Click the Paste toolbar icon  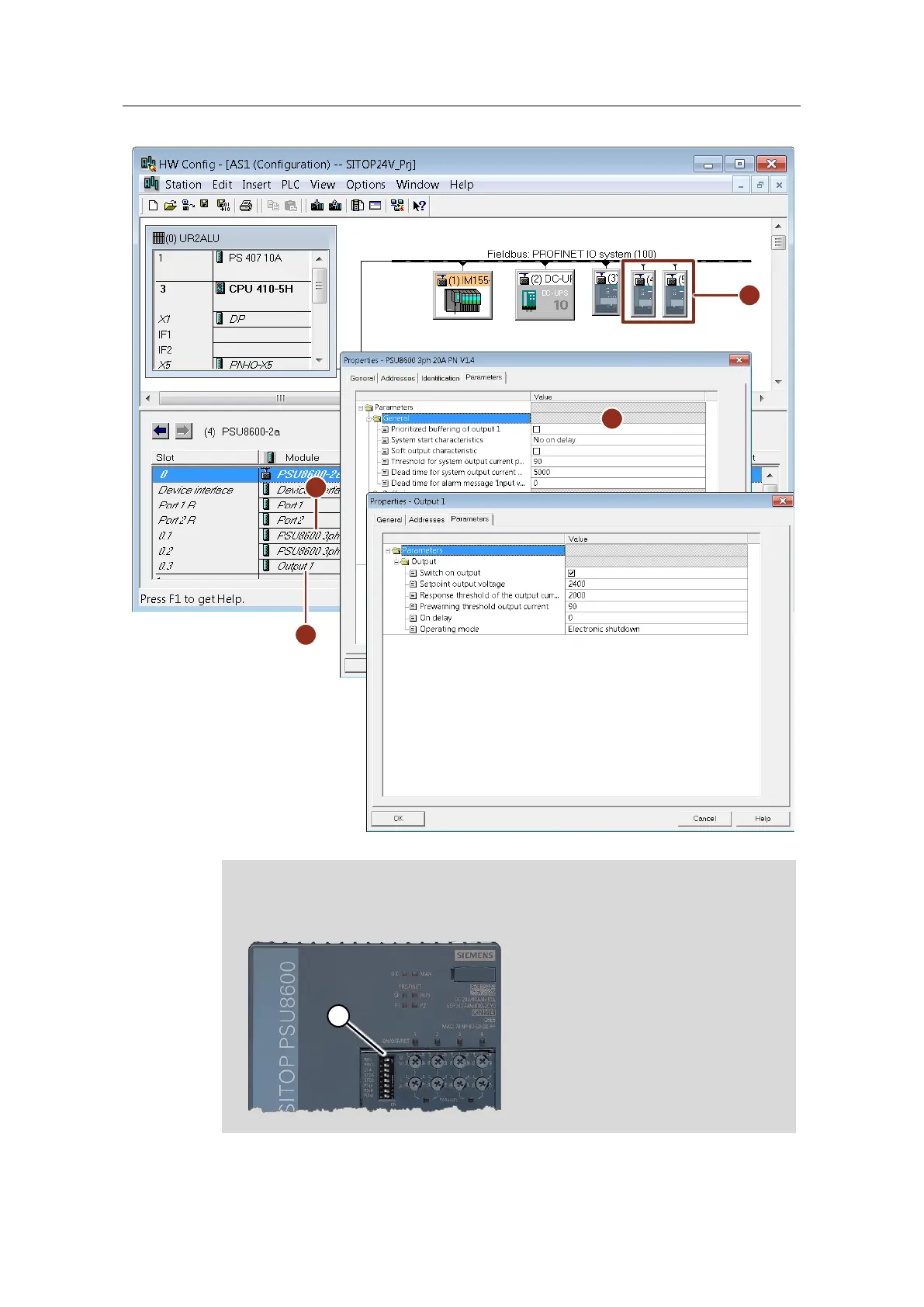[x=291, y=206]
